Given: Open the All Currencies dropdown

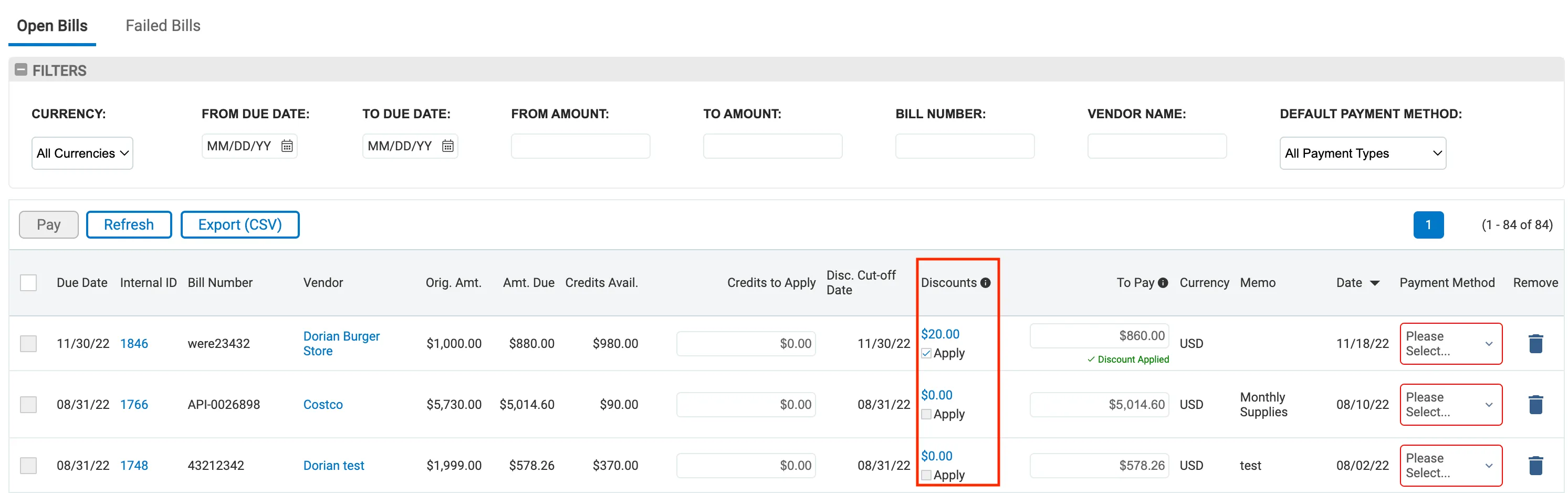Looking at the screenshot, I should click(x=82, y=153).
